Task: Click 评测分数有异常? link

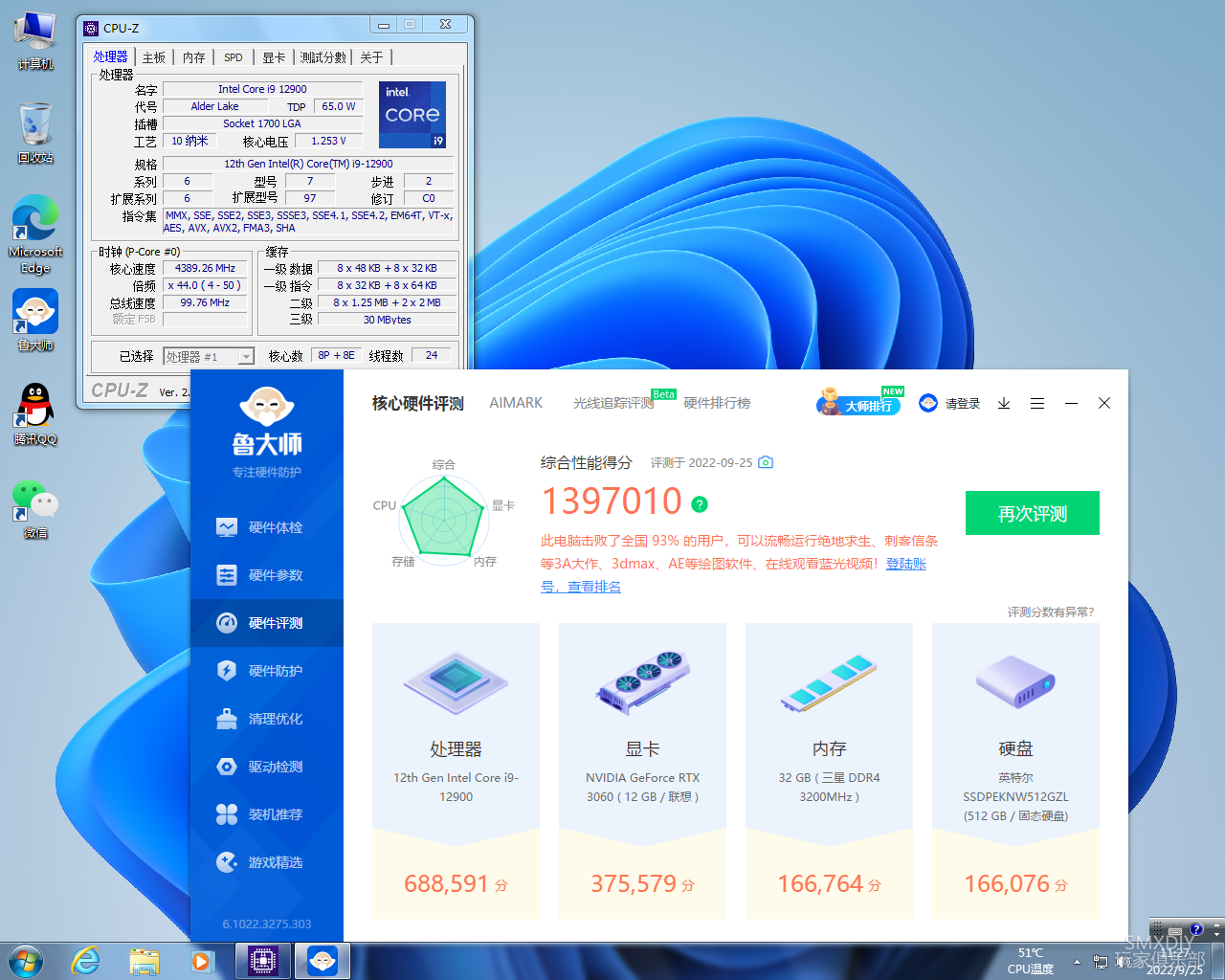Action: [1051, 612]
